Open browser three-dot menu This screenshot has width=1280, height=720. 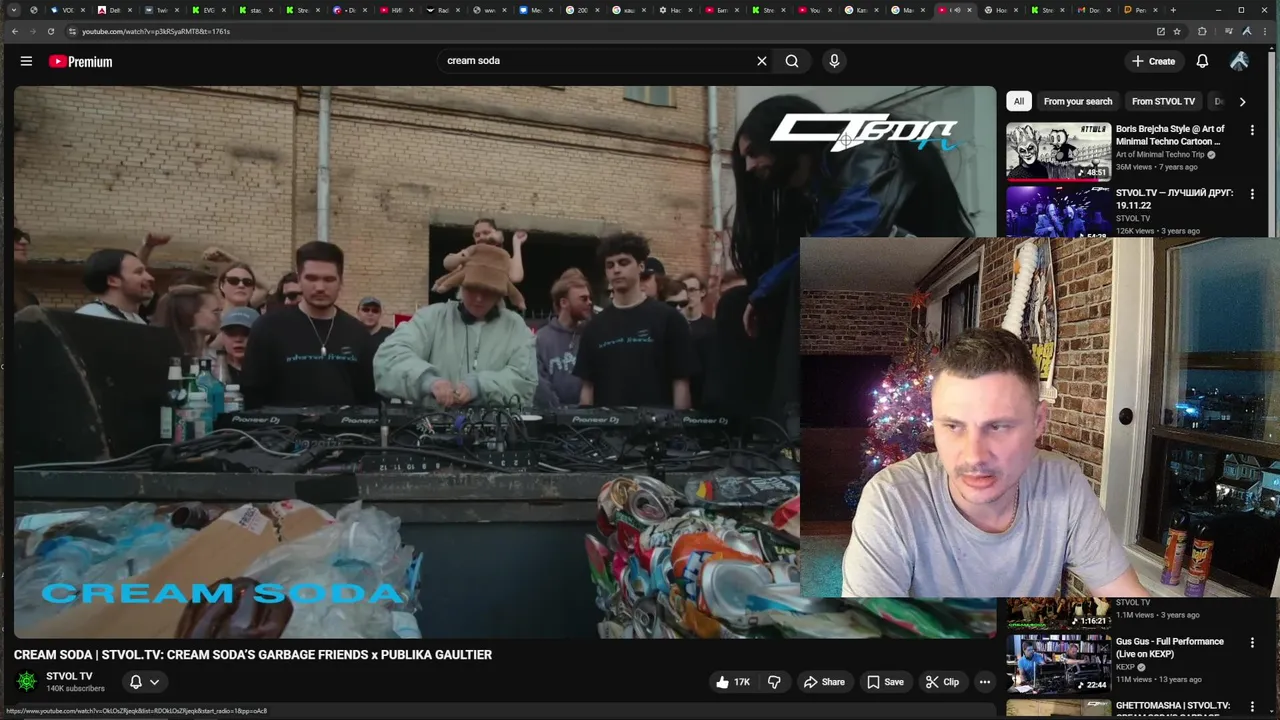[1265, 31]
